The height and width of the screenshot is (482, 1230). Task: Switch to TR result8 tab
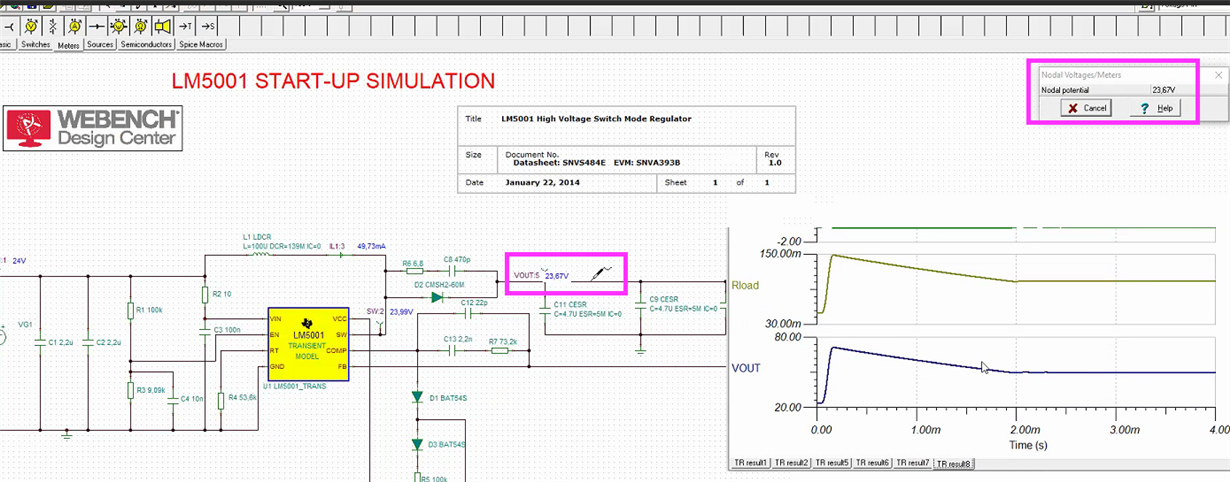tap(954, 464)
